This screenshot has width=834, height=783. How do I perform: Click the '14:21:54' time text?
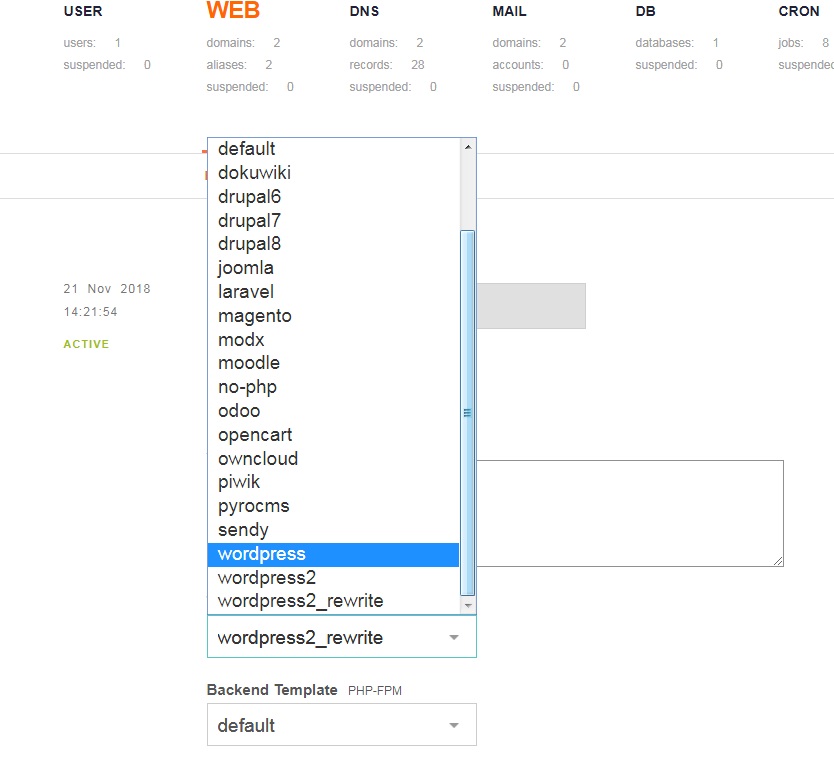pos(90,312)
